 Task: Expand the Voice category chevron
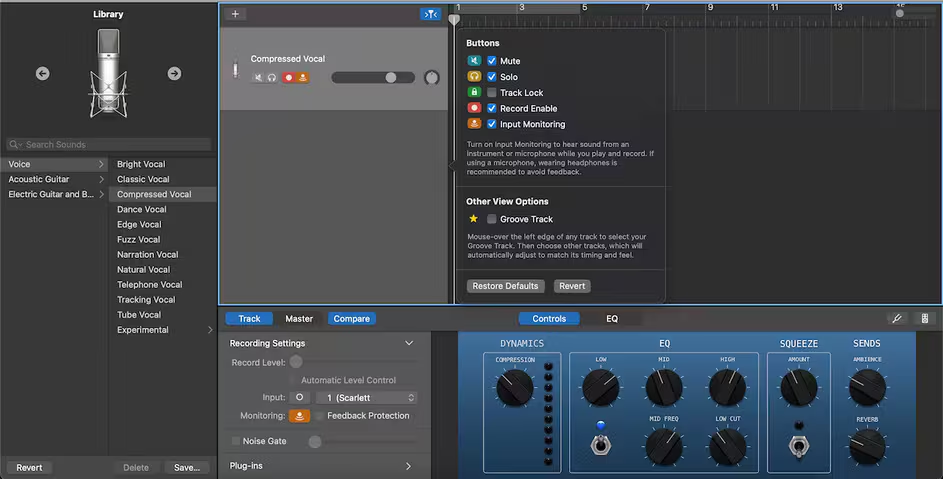[x=101, y=164]
